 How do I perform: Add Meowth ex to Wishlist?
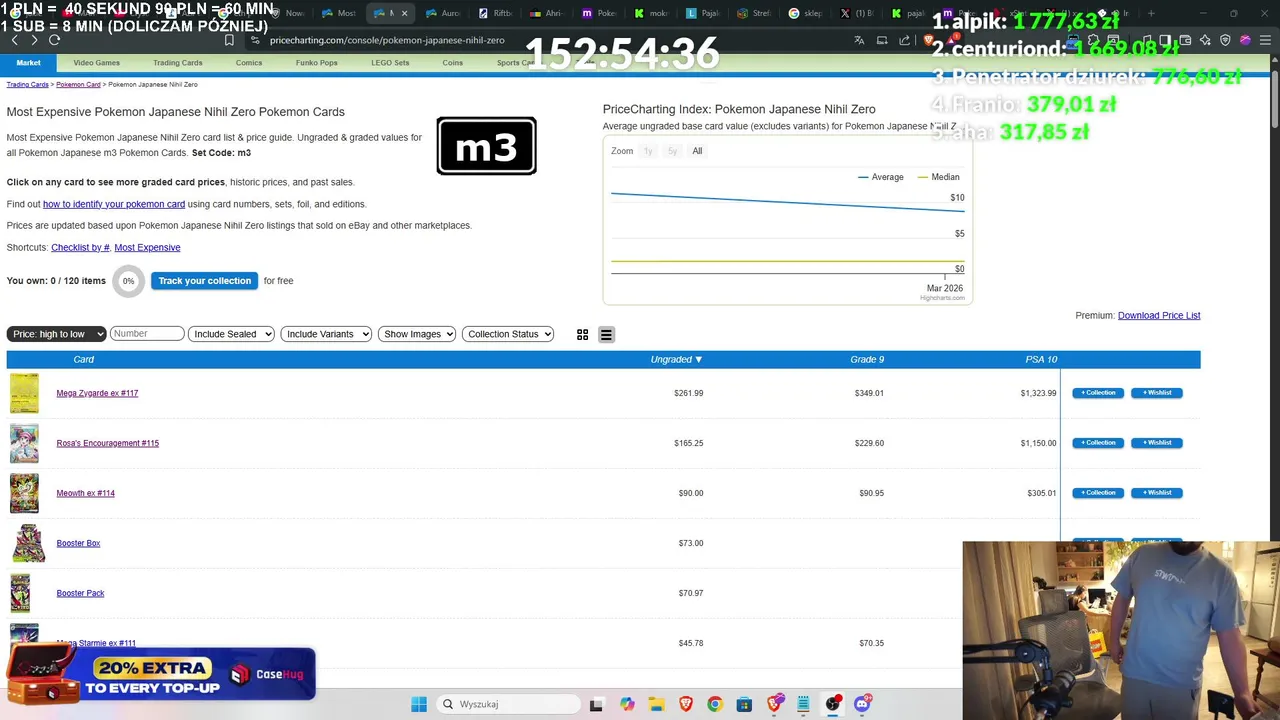pos(1157,493)
